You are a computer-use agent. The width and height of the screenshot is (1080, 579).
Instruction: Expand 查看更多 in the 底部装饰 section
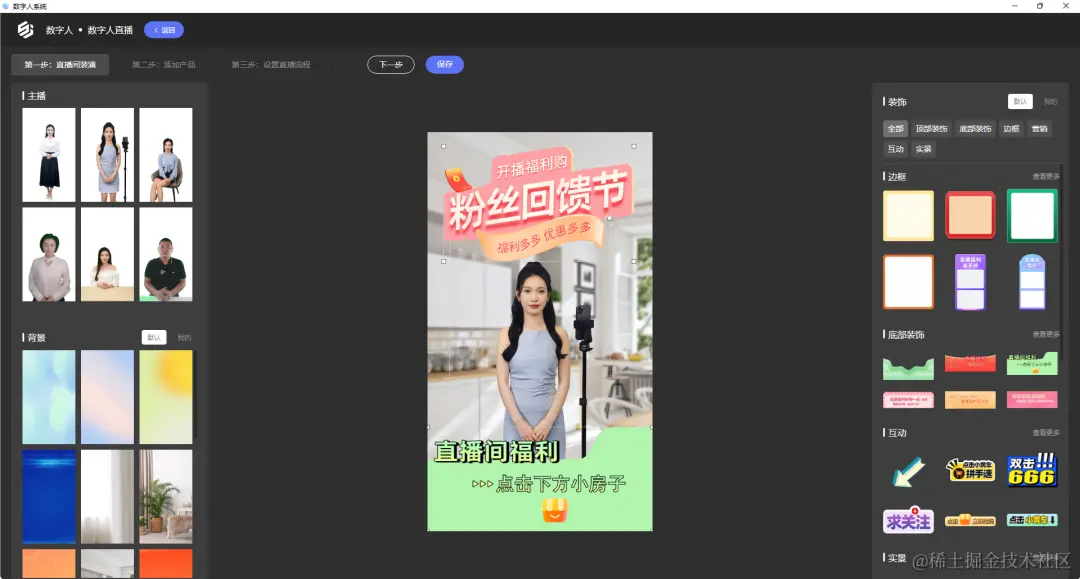point(1044,334)
